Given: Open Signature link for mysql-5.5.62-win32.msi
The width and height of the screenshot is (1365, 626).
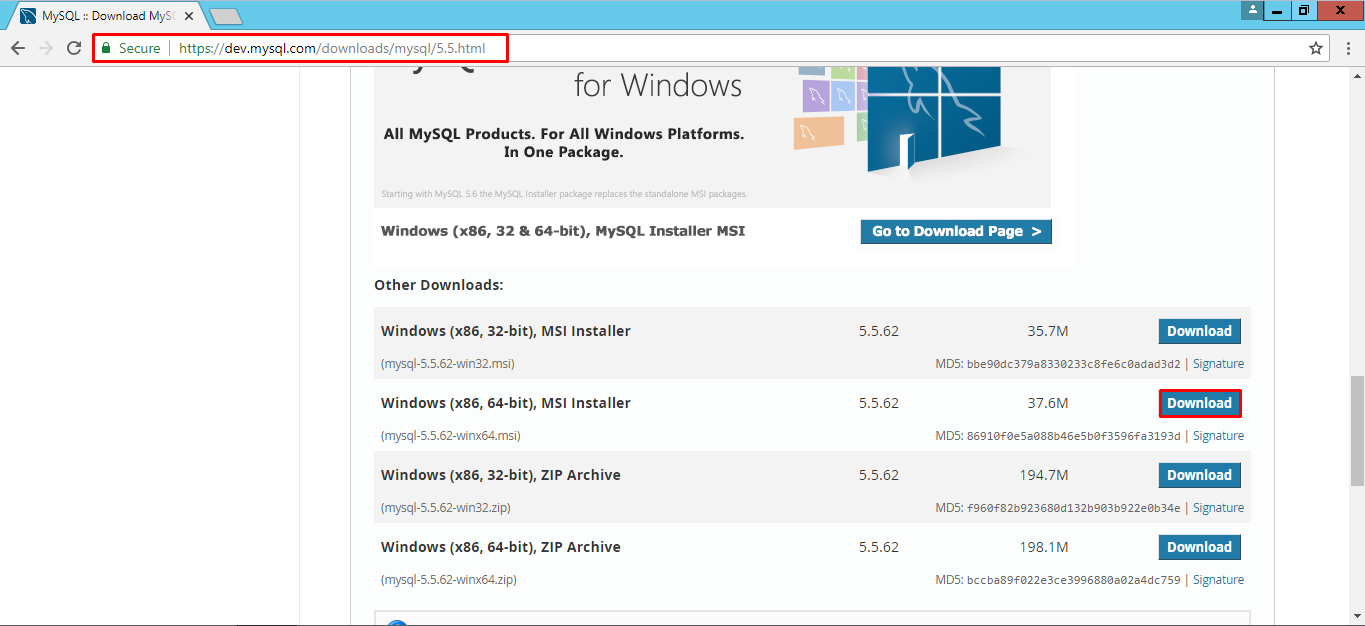Looking at the screenshot, I should [x=1218, y=364].
